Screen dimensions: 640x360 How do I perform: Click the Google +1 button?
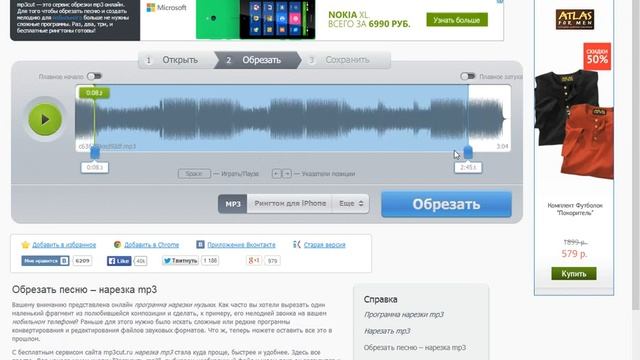[x=253, y=260]
